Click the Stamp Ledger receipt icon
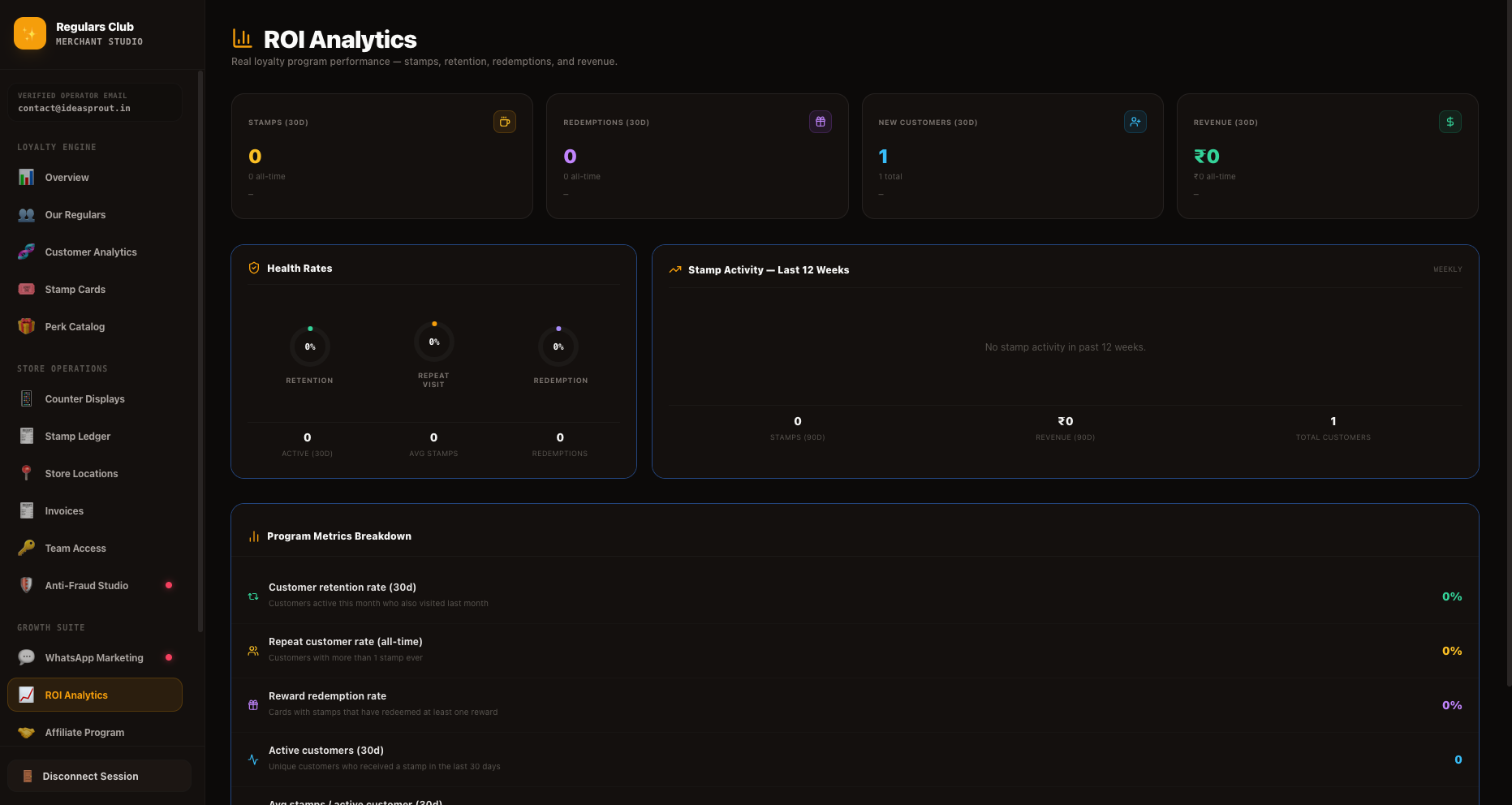Viewport: 1512px width, 805px height. (27, 436)
